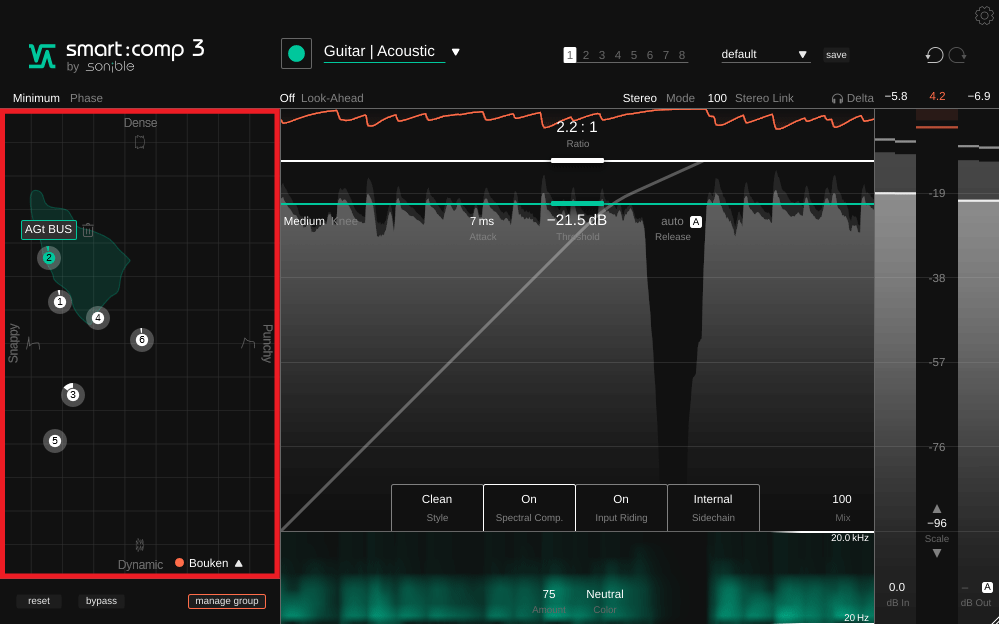Image resolution: width=999 pixels, height=624 pixels.
Task: Toggle Spectral Comp. On button
Action: pos(529,507)
